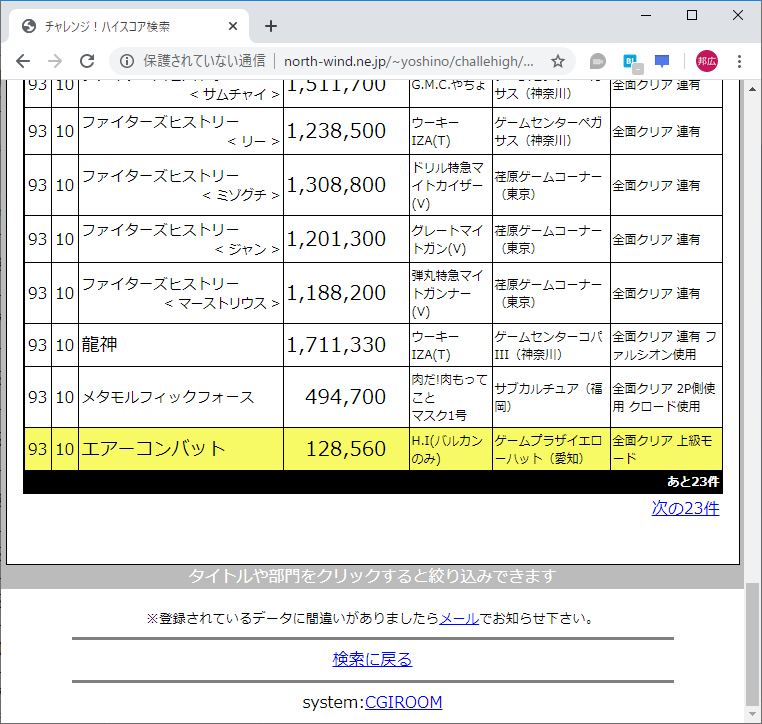Click player name 肉だ!肉もってこと マスク1号
Viewport: 762px width, 724px height.
(450, 397)
